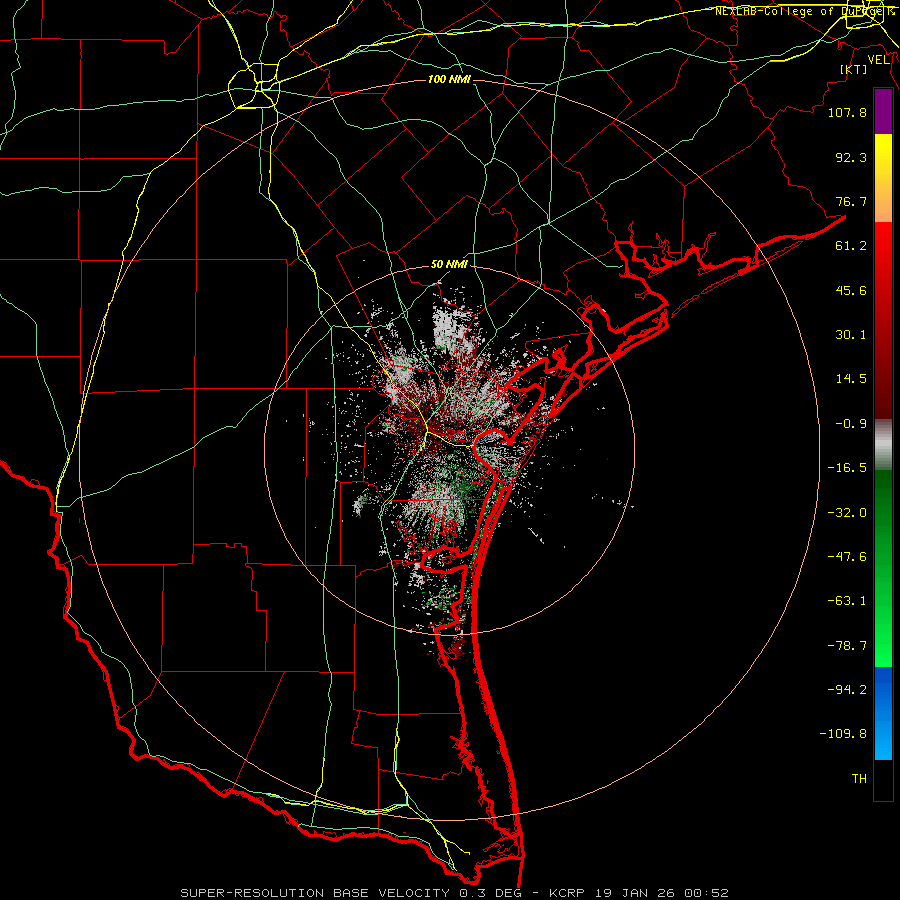Screen dimensions: 900x900
Task: Select the -47.6 velocity scale value
Action: [847, 557]
